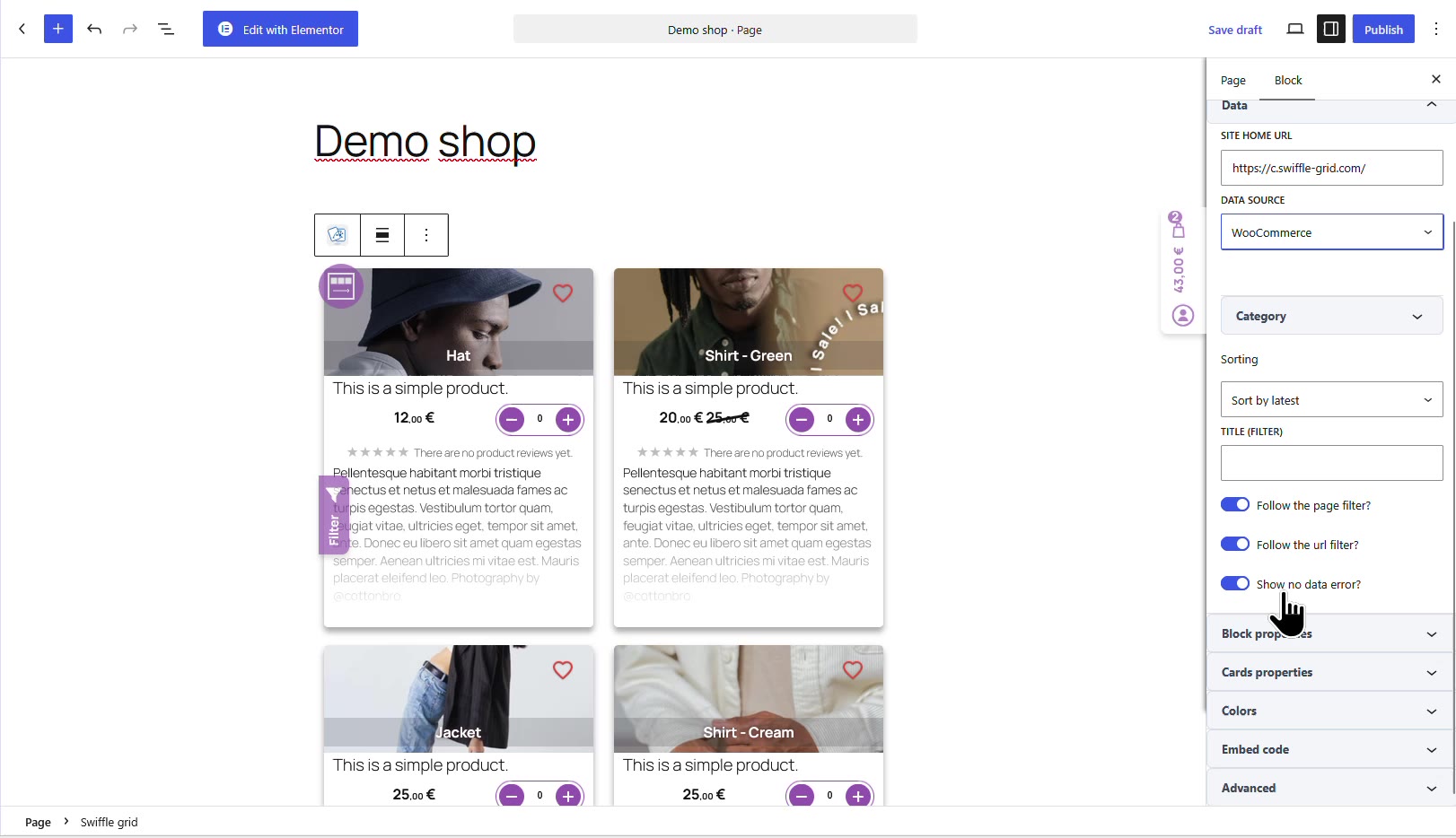Image resolution: width=1456 pixels, height=838 pixels.
Task: Toggle Show no data error switch
Action: [x=1235, y=584]
